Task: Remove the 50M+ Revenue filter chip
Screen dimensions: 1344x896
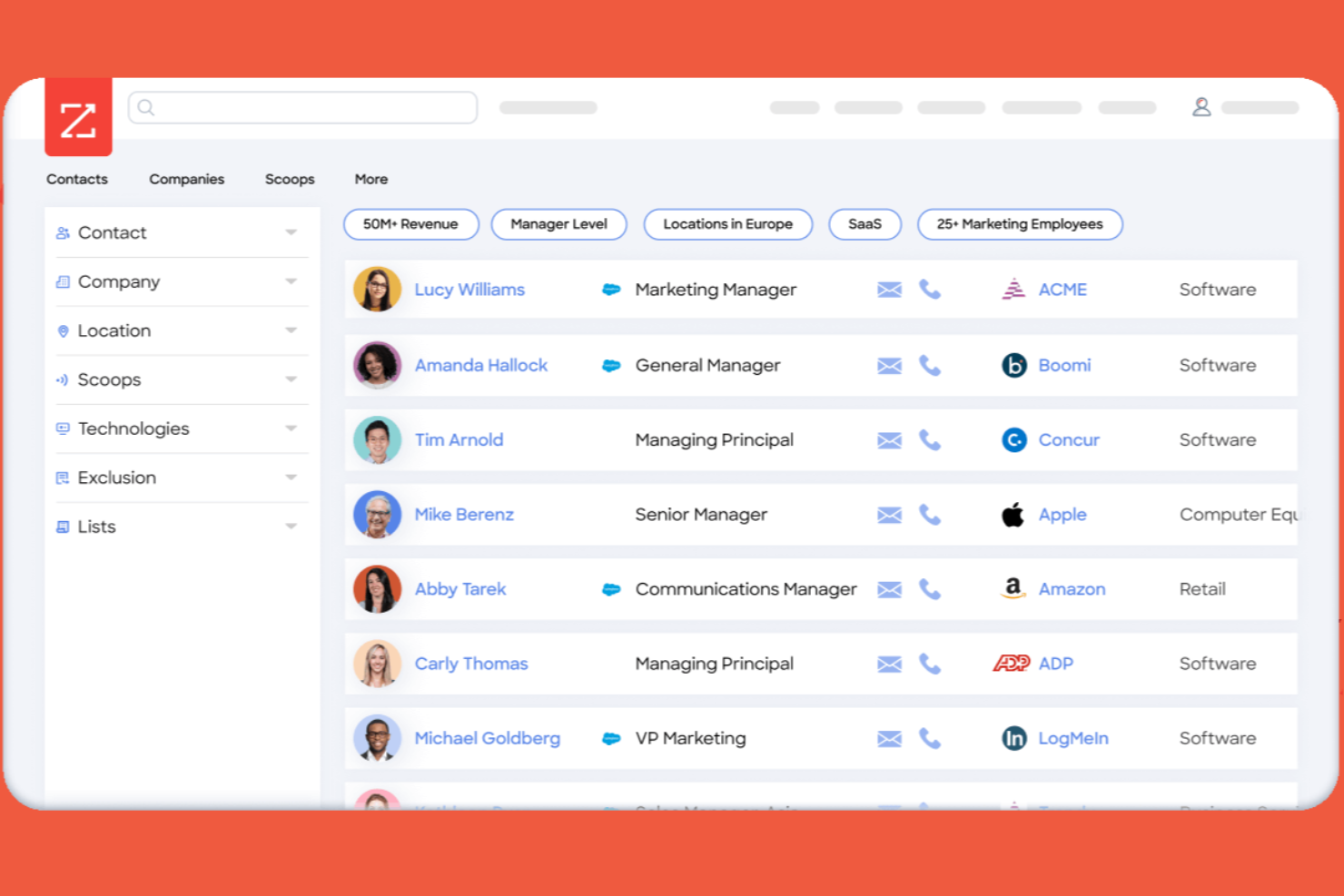Action: [x=410, y=224]
